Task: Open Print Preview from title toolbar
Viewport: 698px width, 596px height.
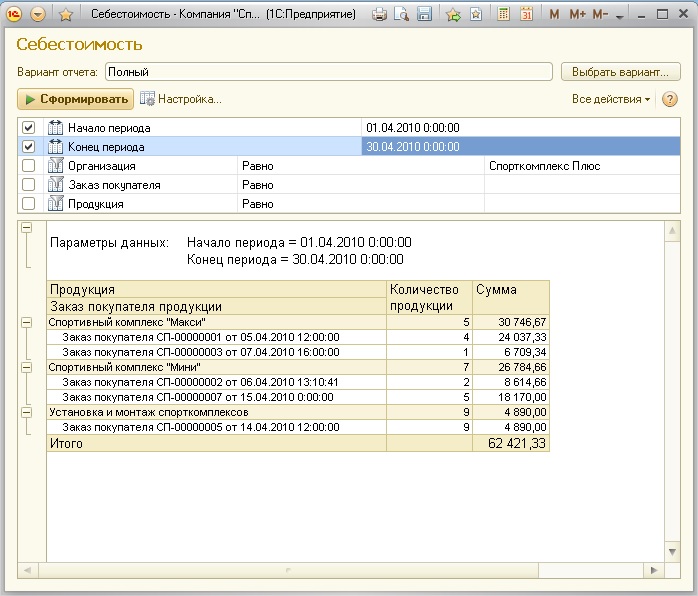Action: click(402, 15)
